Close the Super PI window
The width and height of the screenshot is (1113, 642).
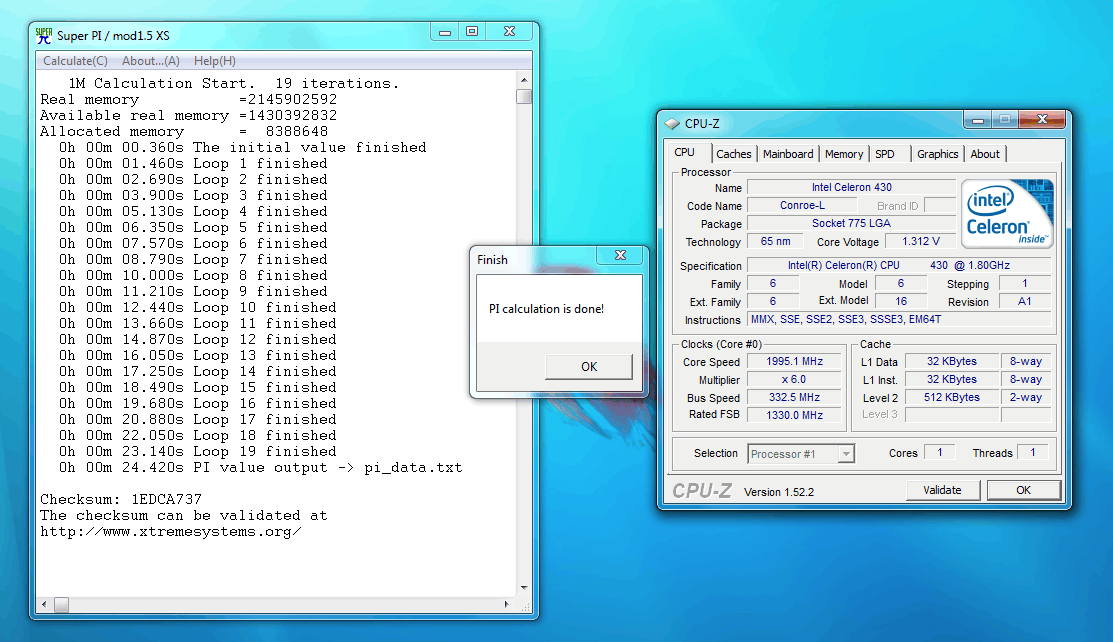tap(510, 32)
